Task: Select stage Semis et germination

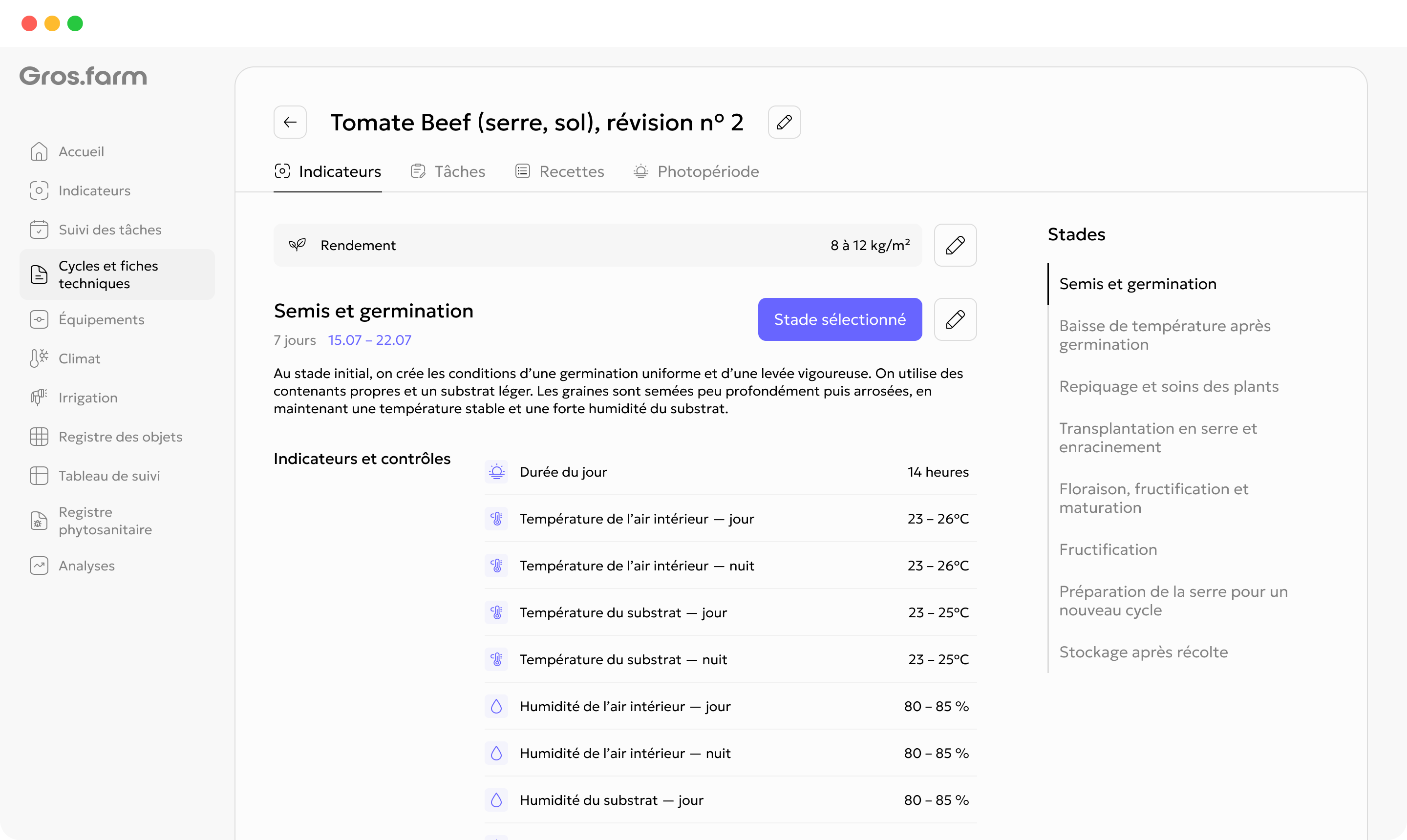Action: 1137,284
